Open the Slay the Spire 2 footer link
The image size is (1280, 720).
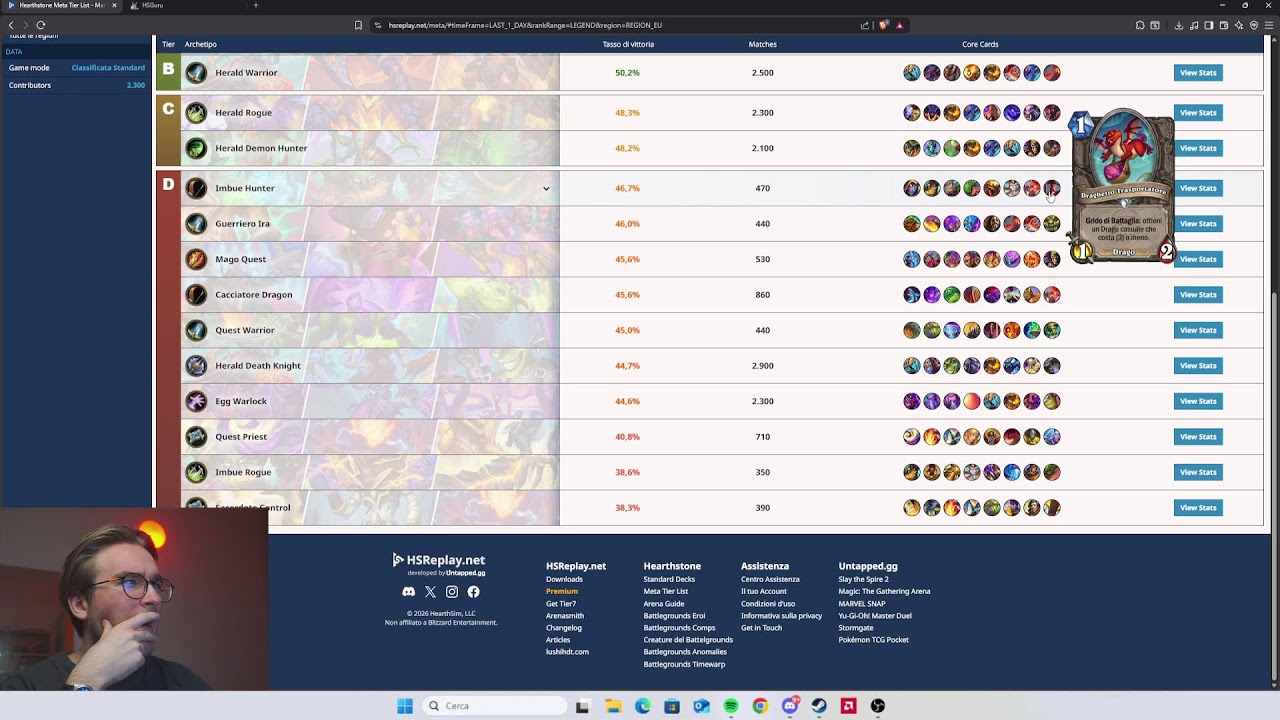[x=863, y=580]
